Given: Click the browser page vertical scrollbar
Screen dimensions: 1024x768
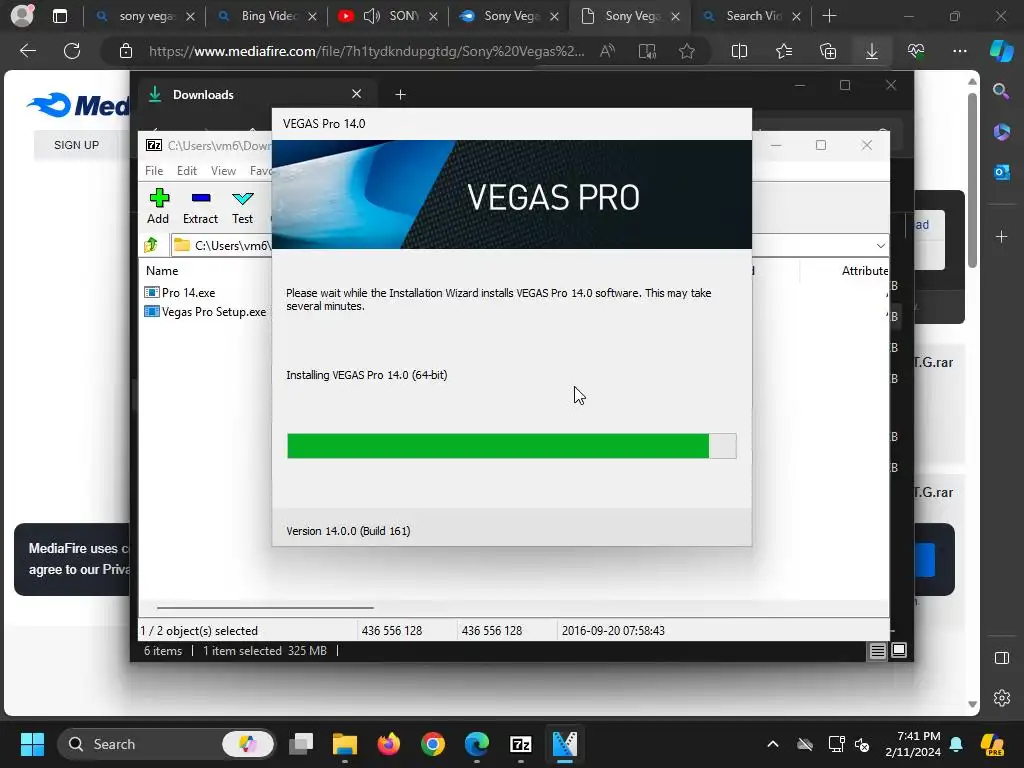Looking at the screenshot, I should click(972, 180).
